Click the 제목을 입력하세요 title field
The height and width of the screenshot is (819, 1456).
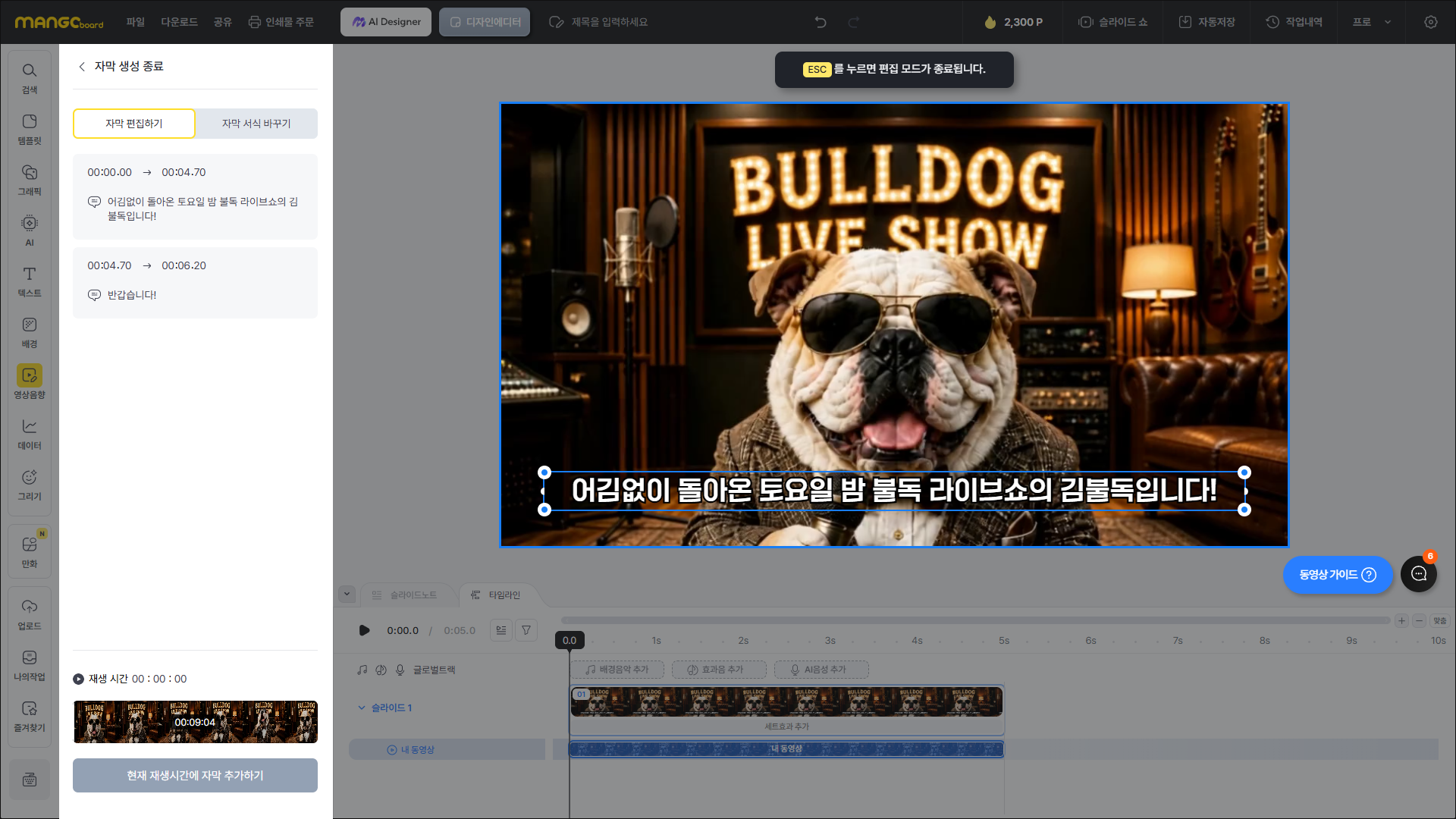(609, 22)
